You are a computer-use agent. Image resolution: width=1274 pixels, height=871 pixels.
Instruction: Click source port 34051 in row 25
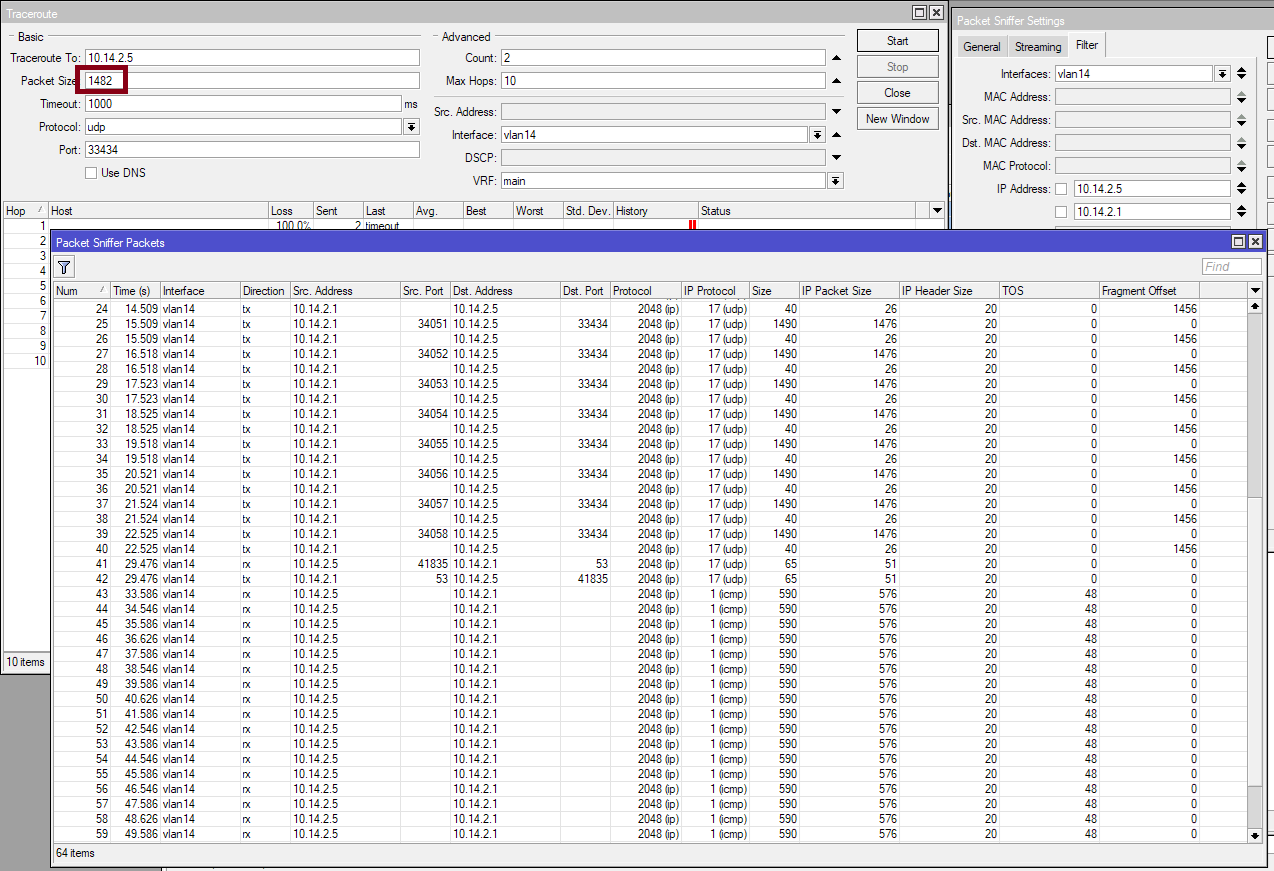432,324
